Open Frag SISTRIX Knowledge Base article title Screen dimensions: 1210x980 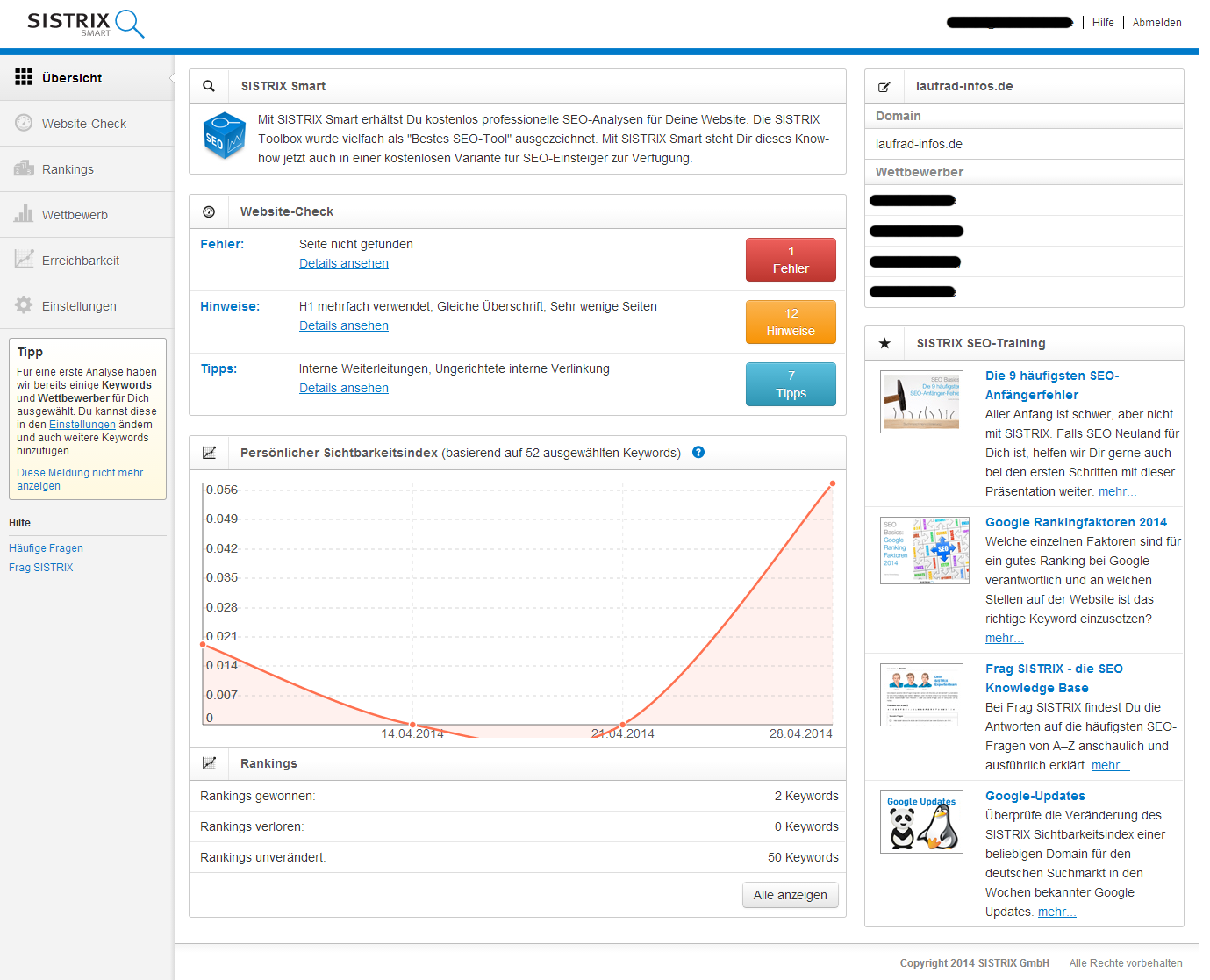1054,678
